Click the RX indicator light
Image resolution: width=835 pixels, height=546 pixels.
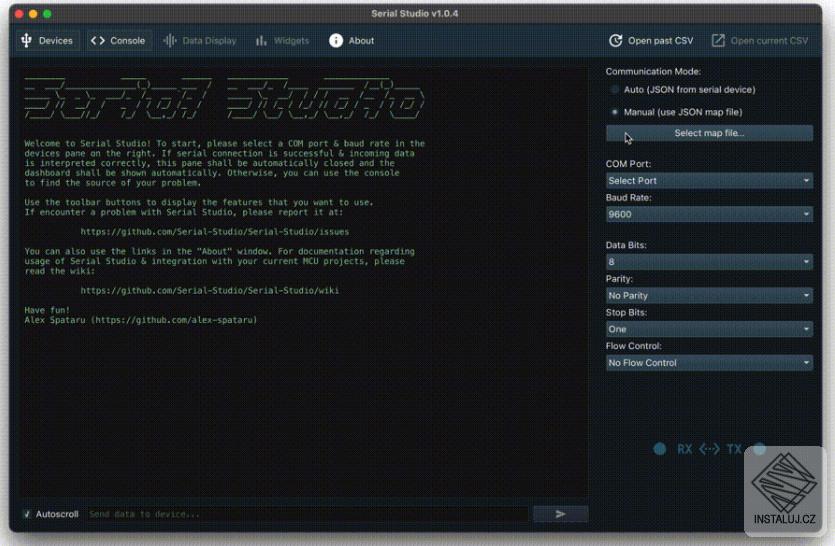click(x=659, y=449)
